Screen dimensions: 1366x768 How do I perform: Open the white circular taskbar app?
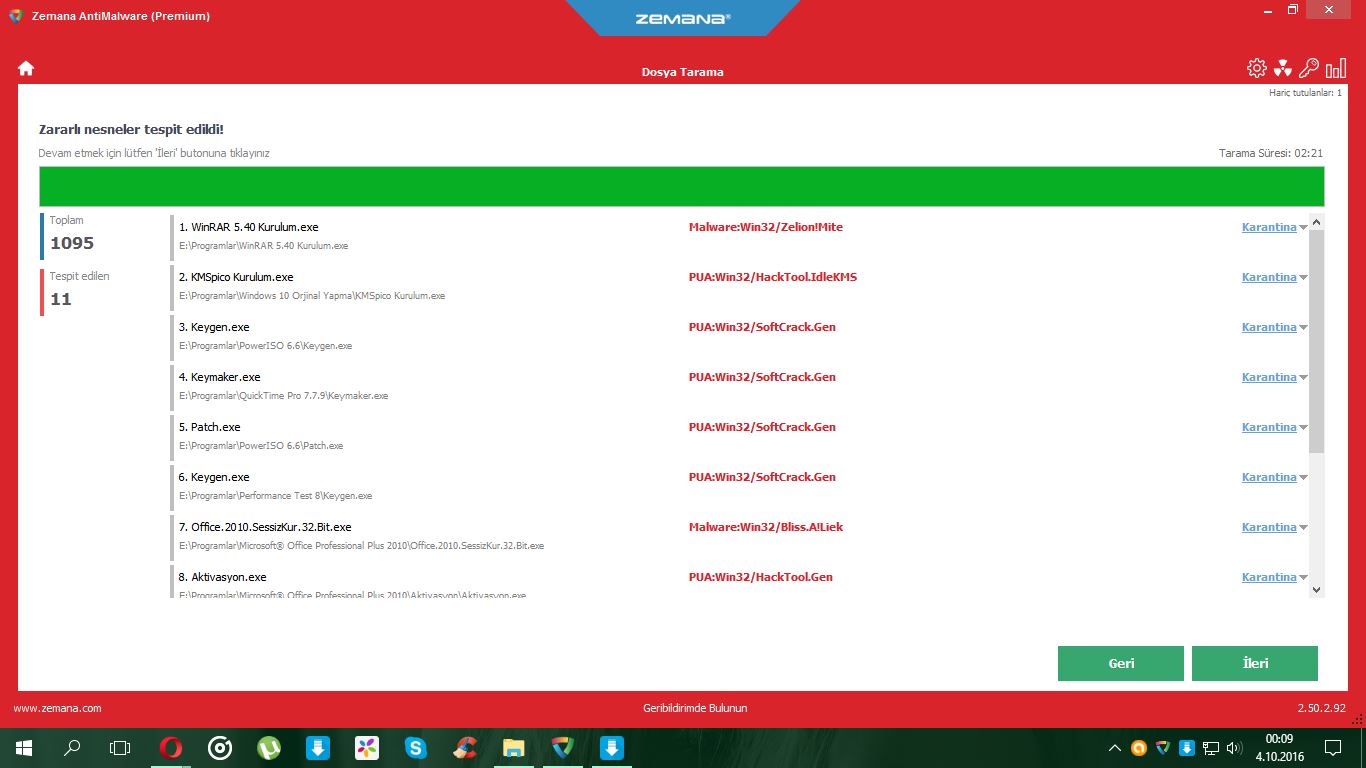point(220,747)
